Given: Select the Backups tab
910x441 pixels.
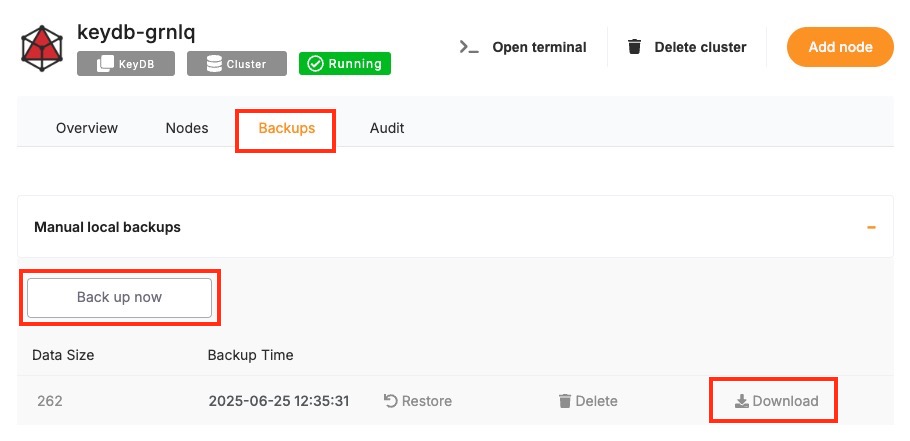Looking at the screenshot, I should (x=286, y=128).
